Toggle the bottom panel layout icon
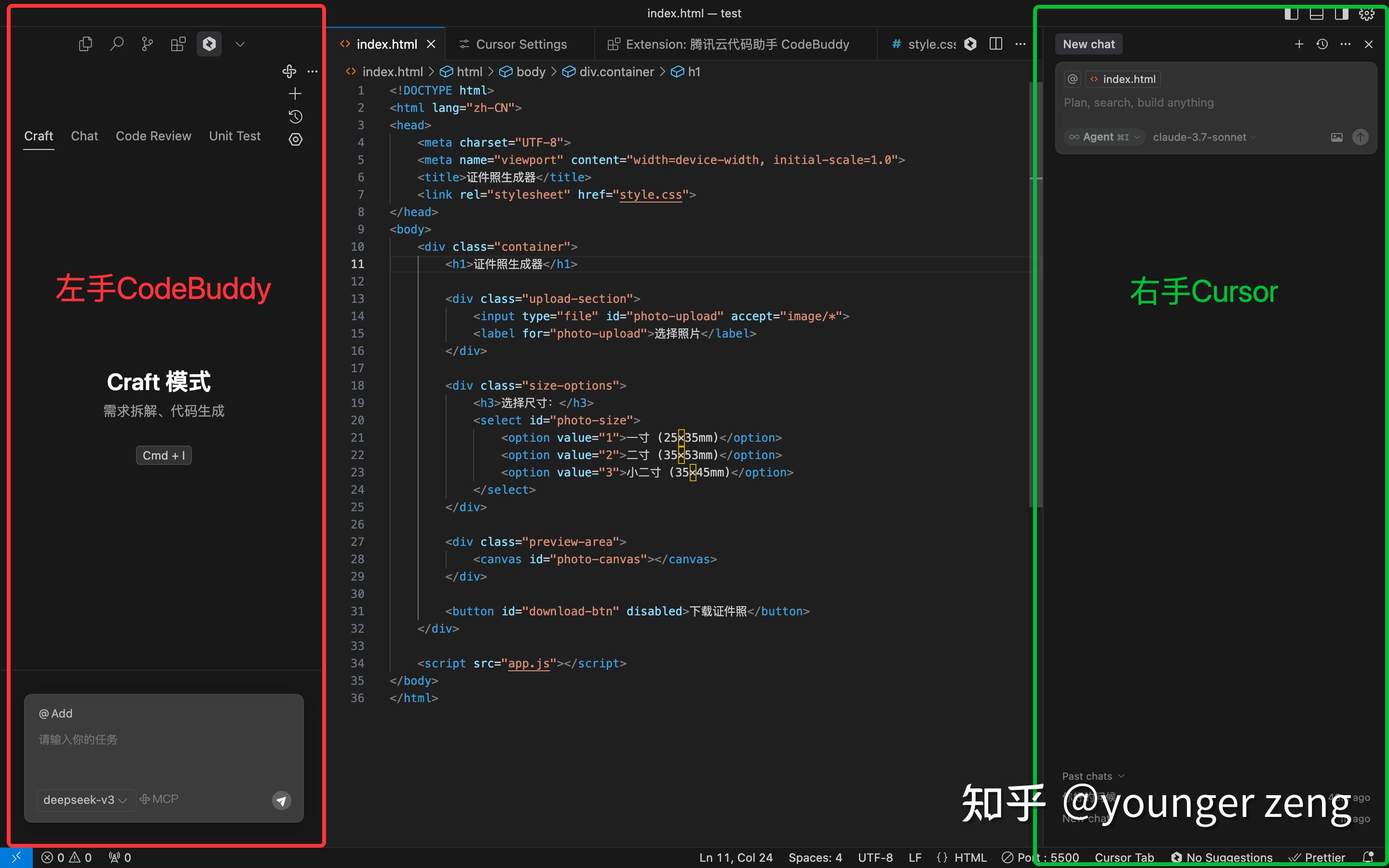 1317,14
